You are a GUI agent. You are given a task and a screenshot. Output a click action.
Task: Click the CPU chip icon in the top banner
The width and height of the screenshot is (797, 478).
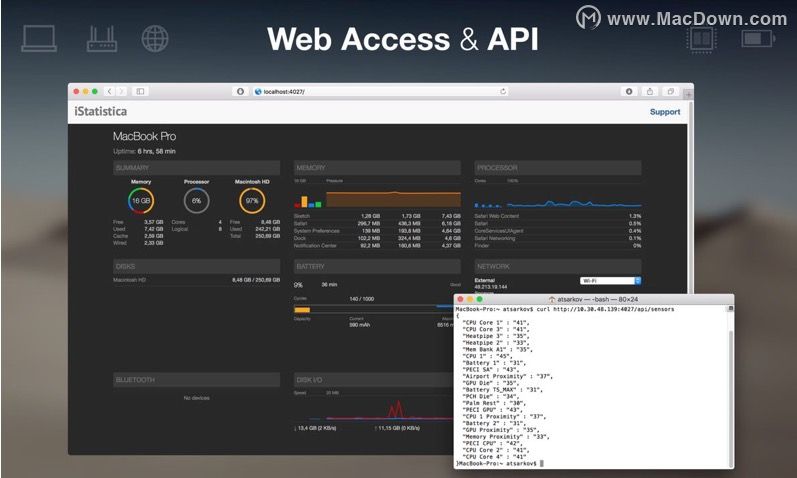pyautogui.click(x=701, y=39)
